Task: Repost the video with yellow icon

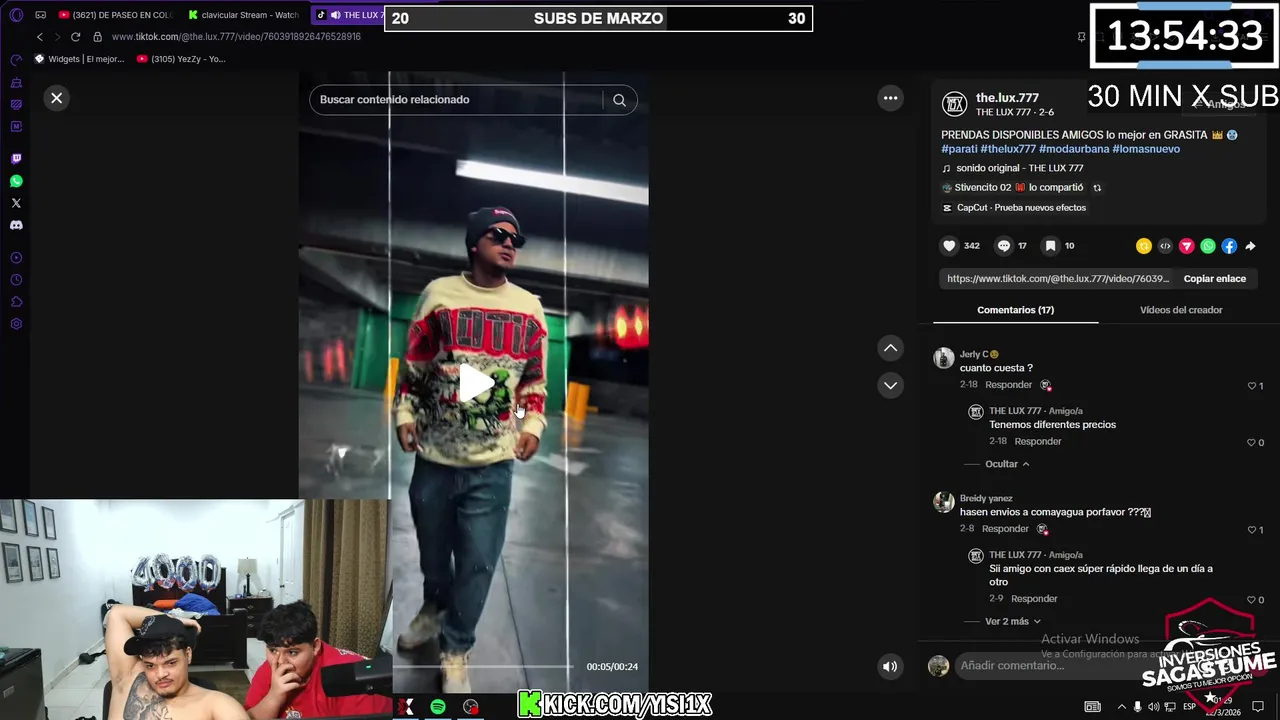Action: [x=1144, y=246]
